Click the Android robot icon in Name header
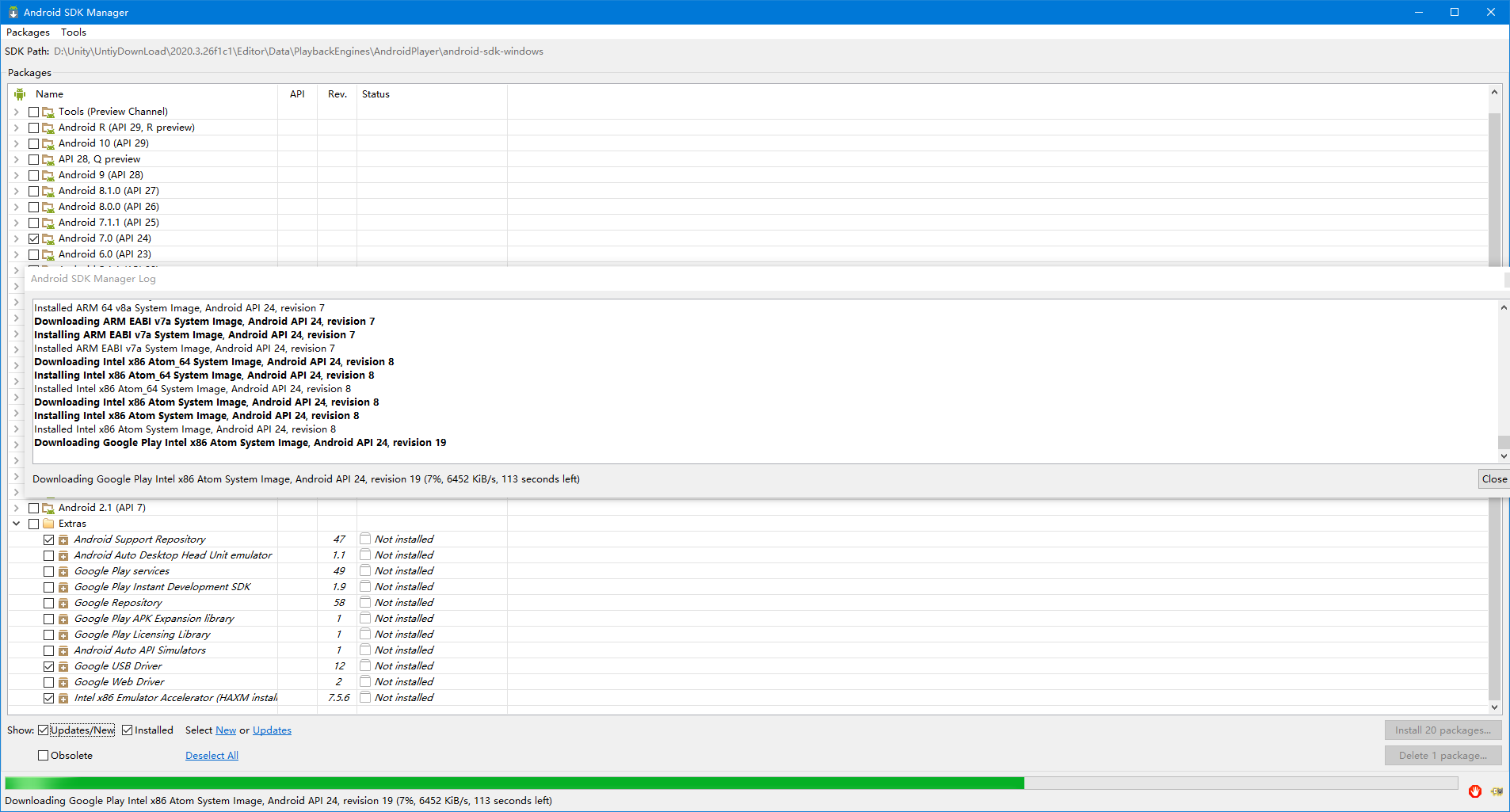The height and width of the screenshot is (812, 1510). [20, 94]
